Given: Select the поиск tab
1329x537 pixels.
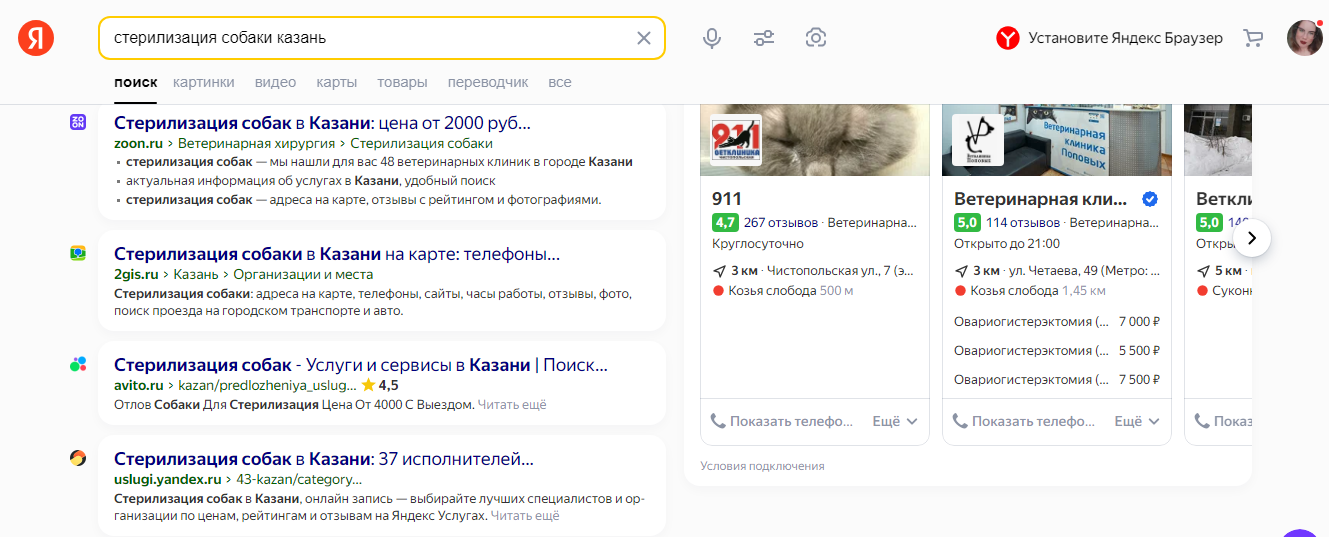Looking at the screenshot, I should point(136,82).
